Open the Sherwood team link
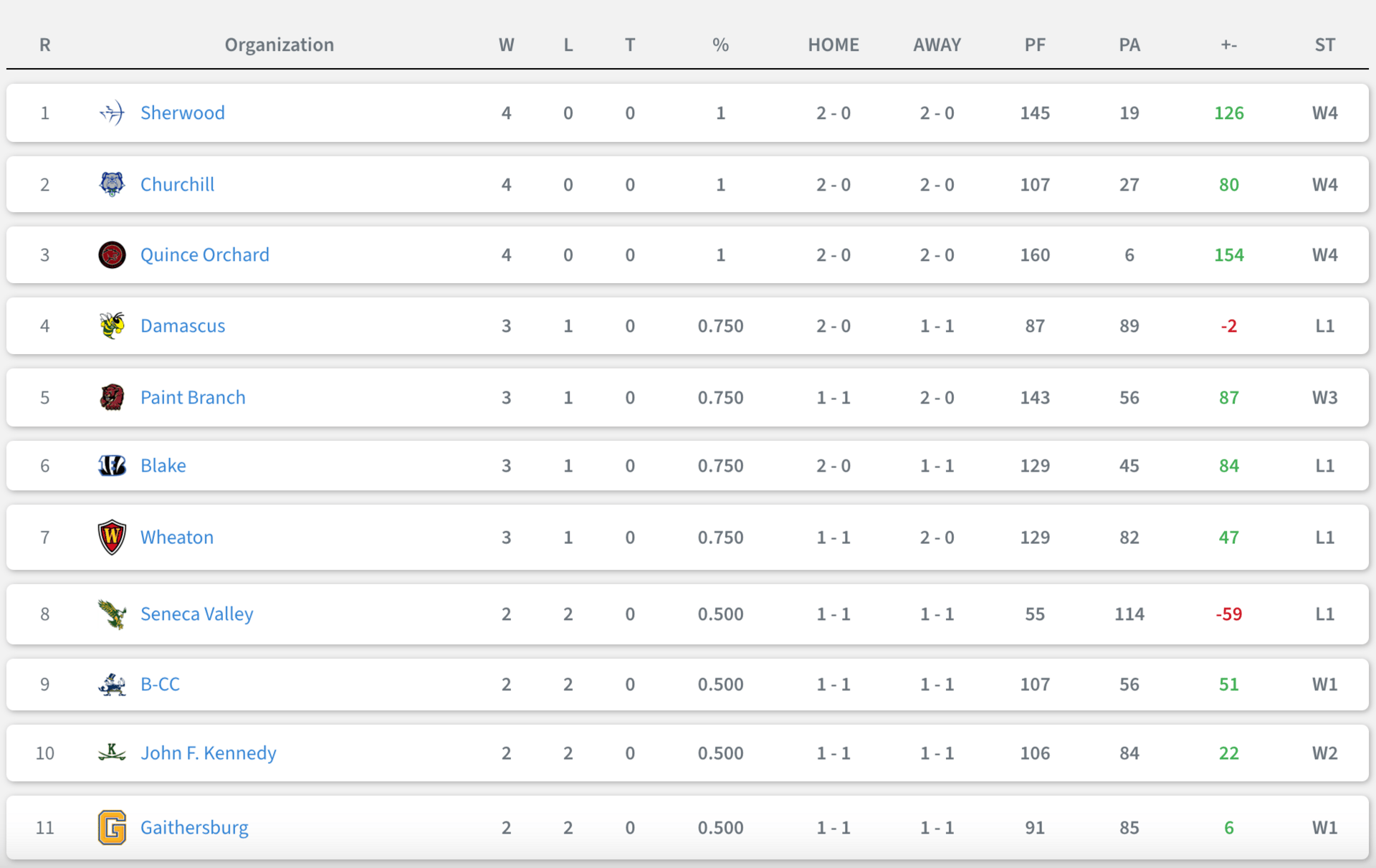Screen dimensions: 1376x868 point(183,113)
